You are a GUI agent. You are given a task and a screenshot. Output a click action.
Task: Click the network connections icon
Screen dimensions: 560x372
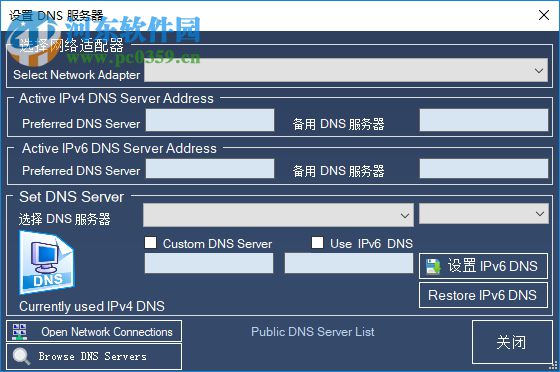point(19,332)
